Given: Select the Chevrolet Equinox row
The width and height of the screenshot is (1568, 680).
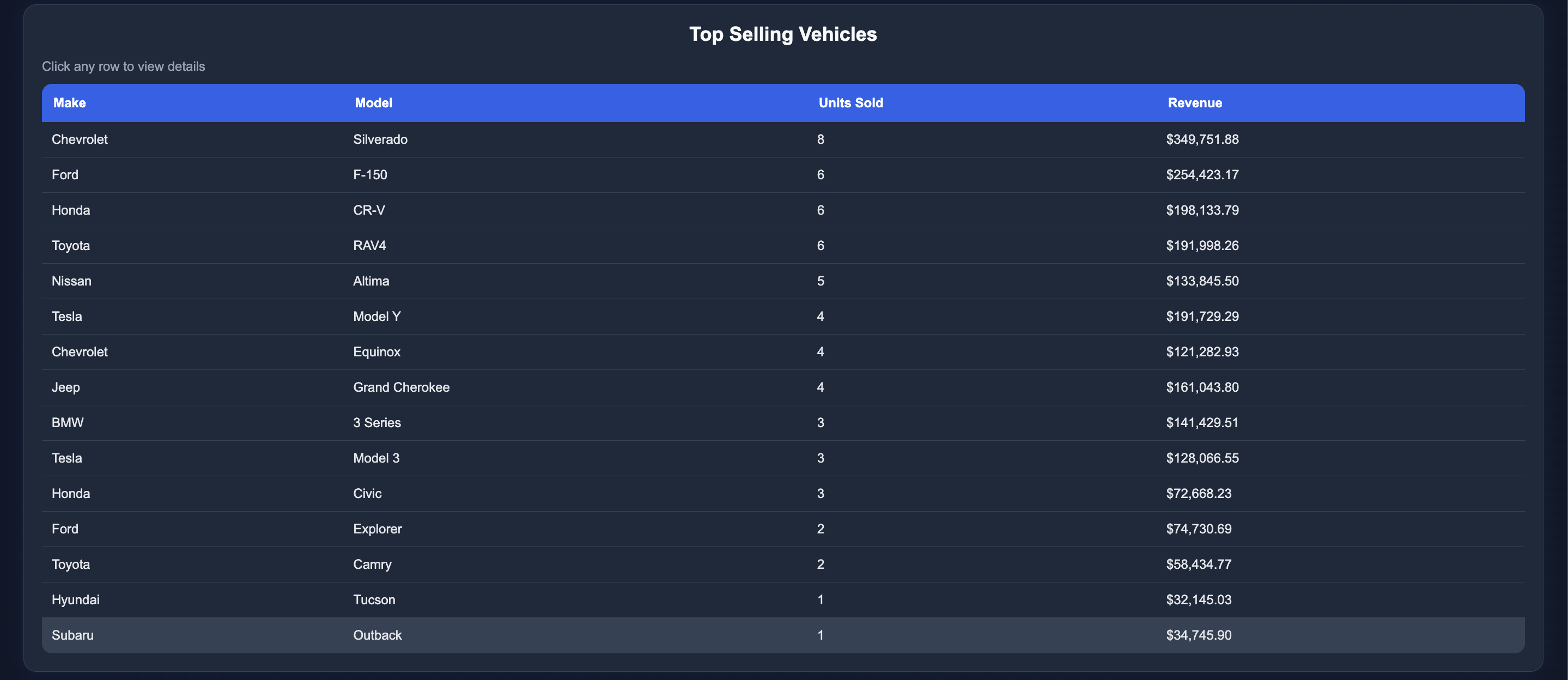Looking at the screenshot, I should (x=783, y=351).
